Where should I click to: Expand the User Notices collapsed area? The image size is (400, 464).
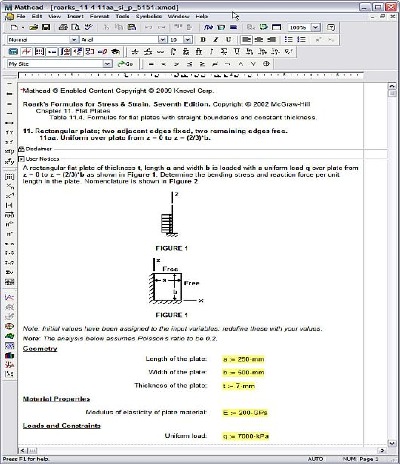coord(21,159)
